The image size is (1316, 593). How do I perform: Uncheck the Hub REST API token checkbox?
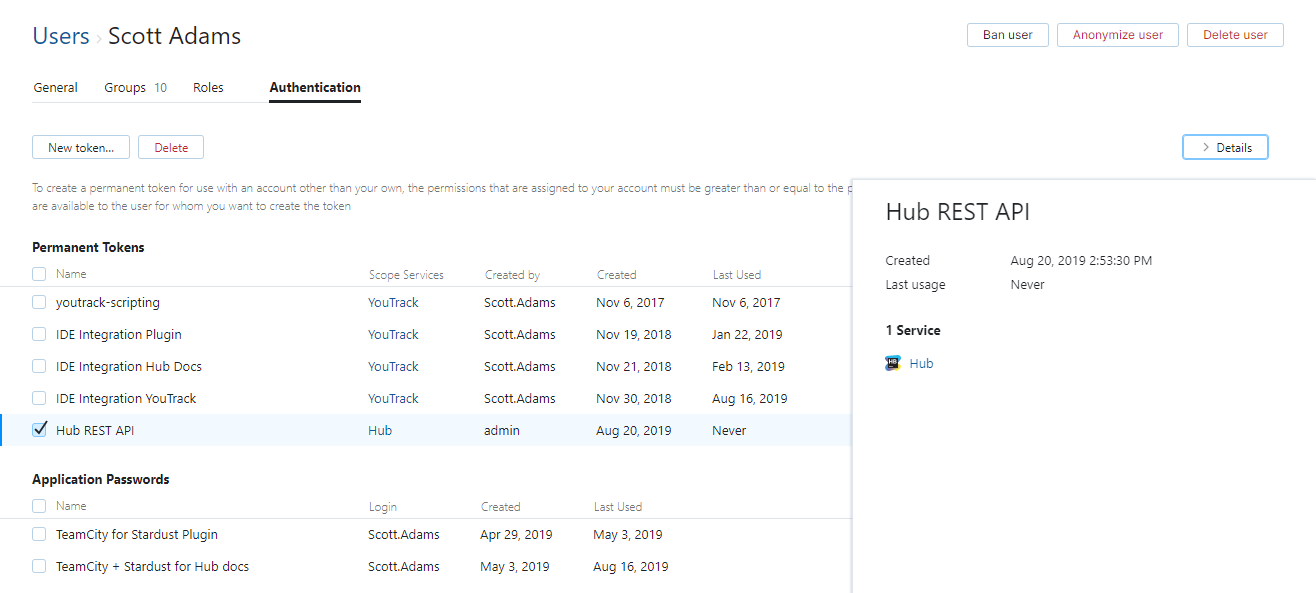click(x=39, y=430)
